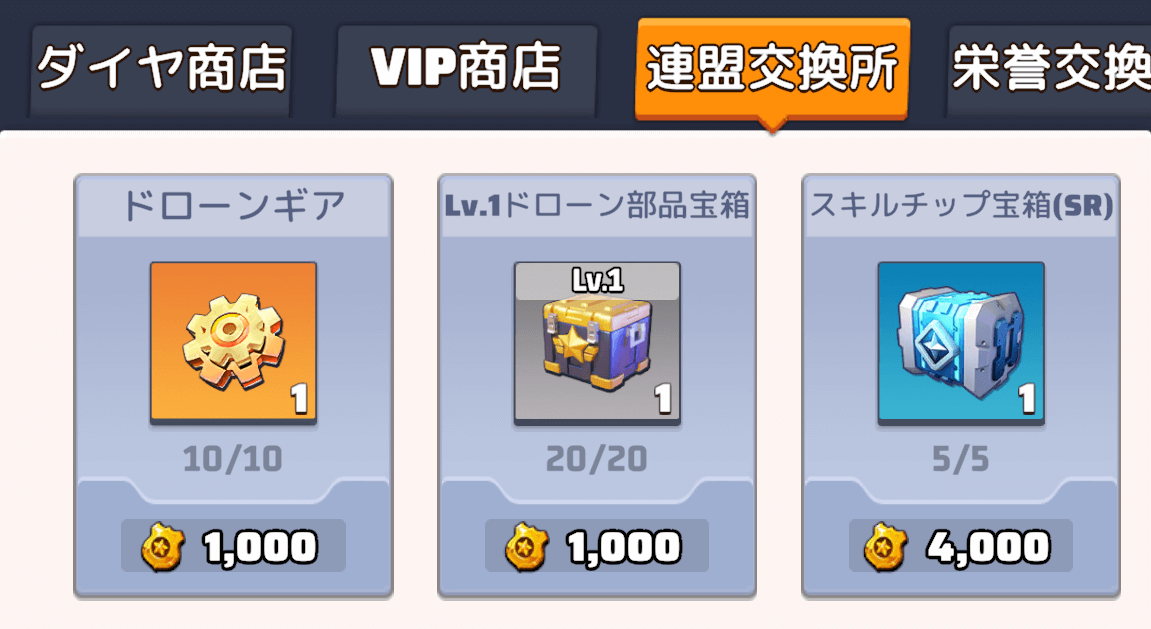The image size is (1151, 629).
Task: Open the 栄誉交換 tab
Action: [x=1050, y=68]
